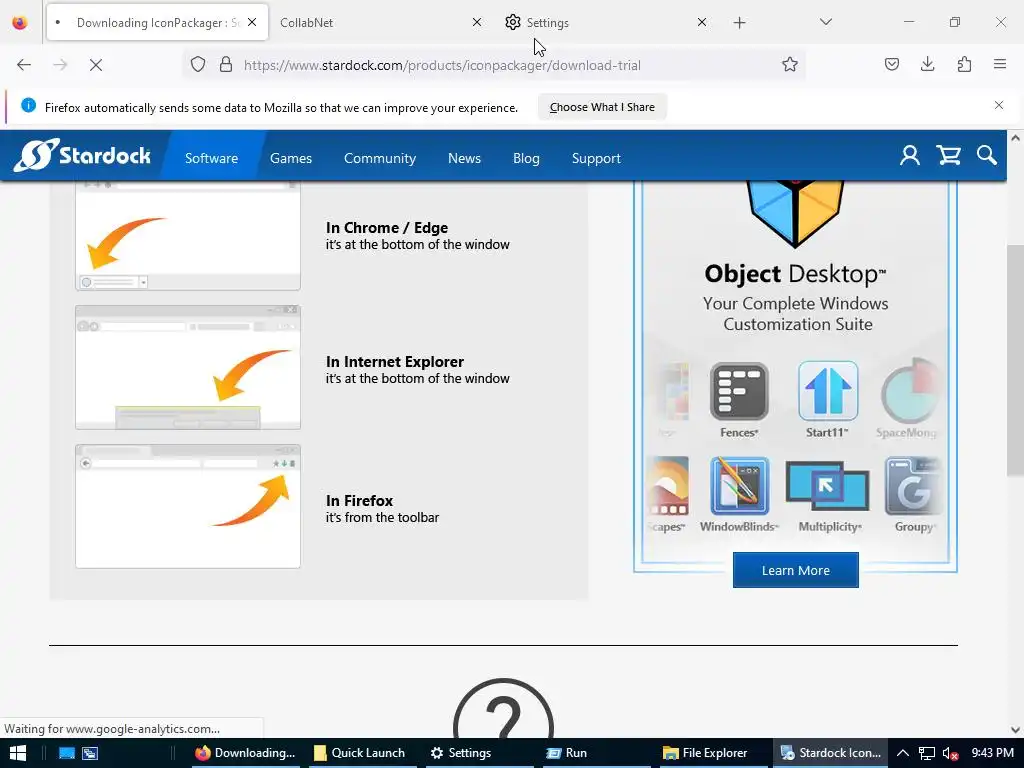Screen dimensions: 1024x768
Task: Click the scrollbar up arrow
Action: (1015, 138)
